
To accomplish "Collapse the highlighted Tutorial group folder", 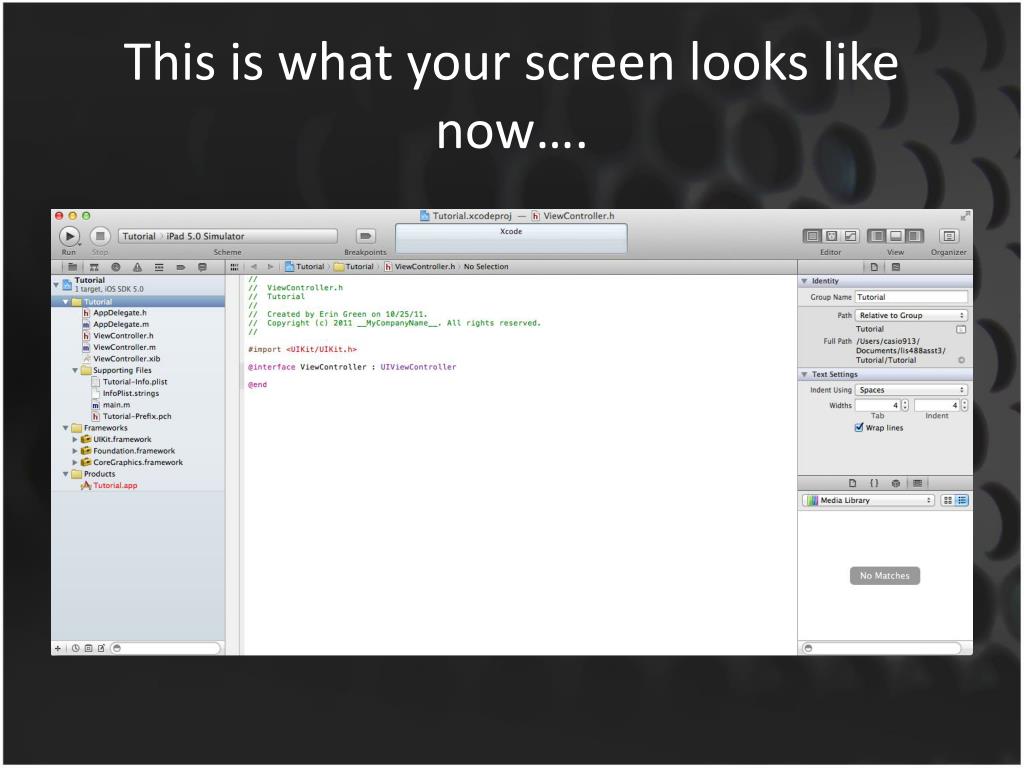I will [x=65, y=302].
